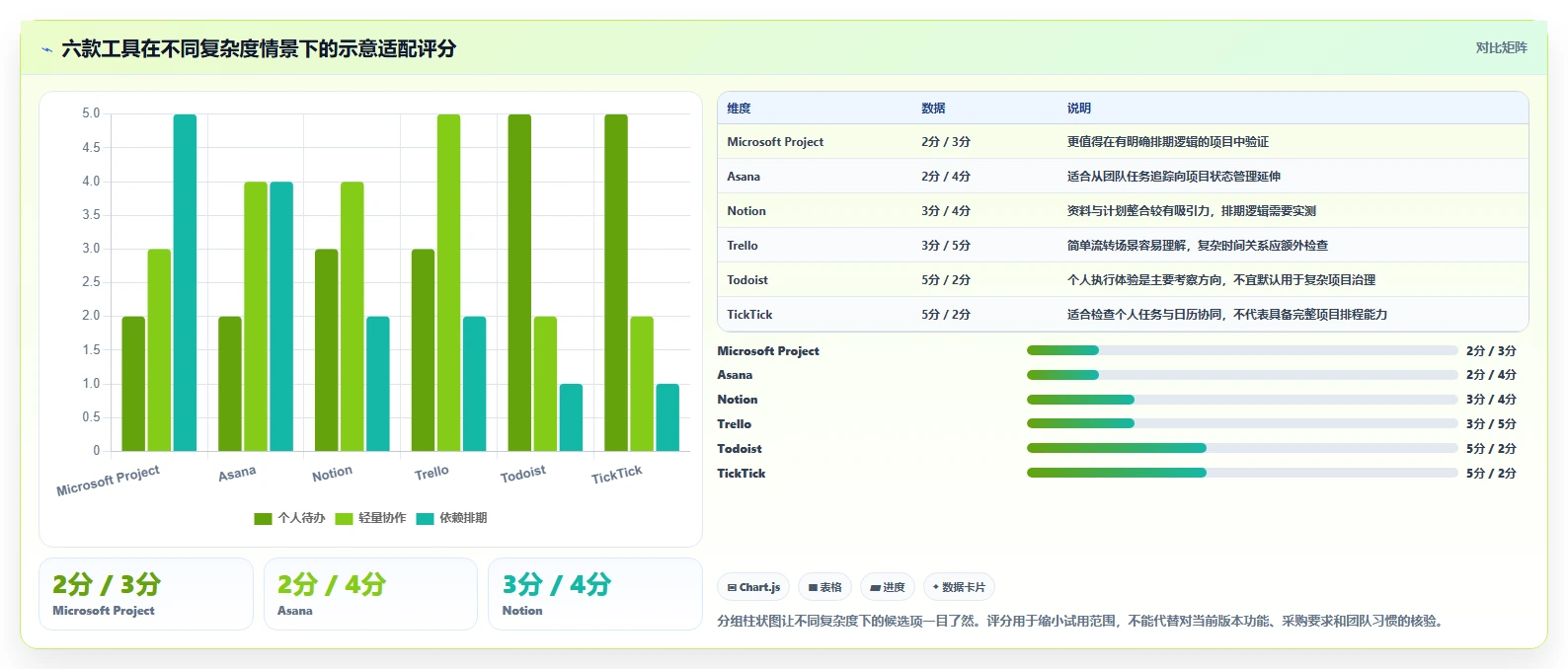Click Todoist dark-green 个人待办 bar
The image size is (1568, 669).
pyautogui.click(x=519, y=283)
